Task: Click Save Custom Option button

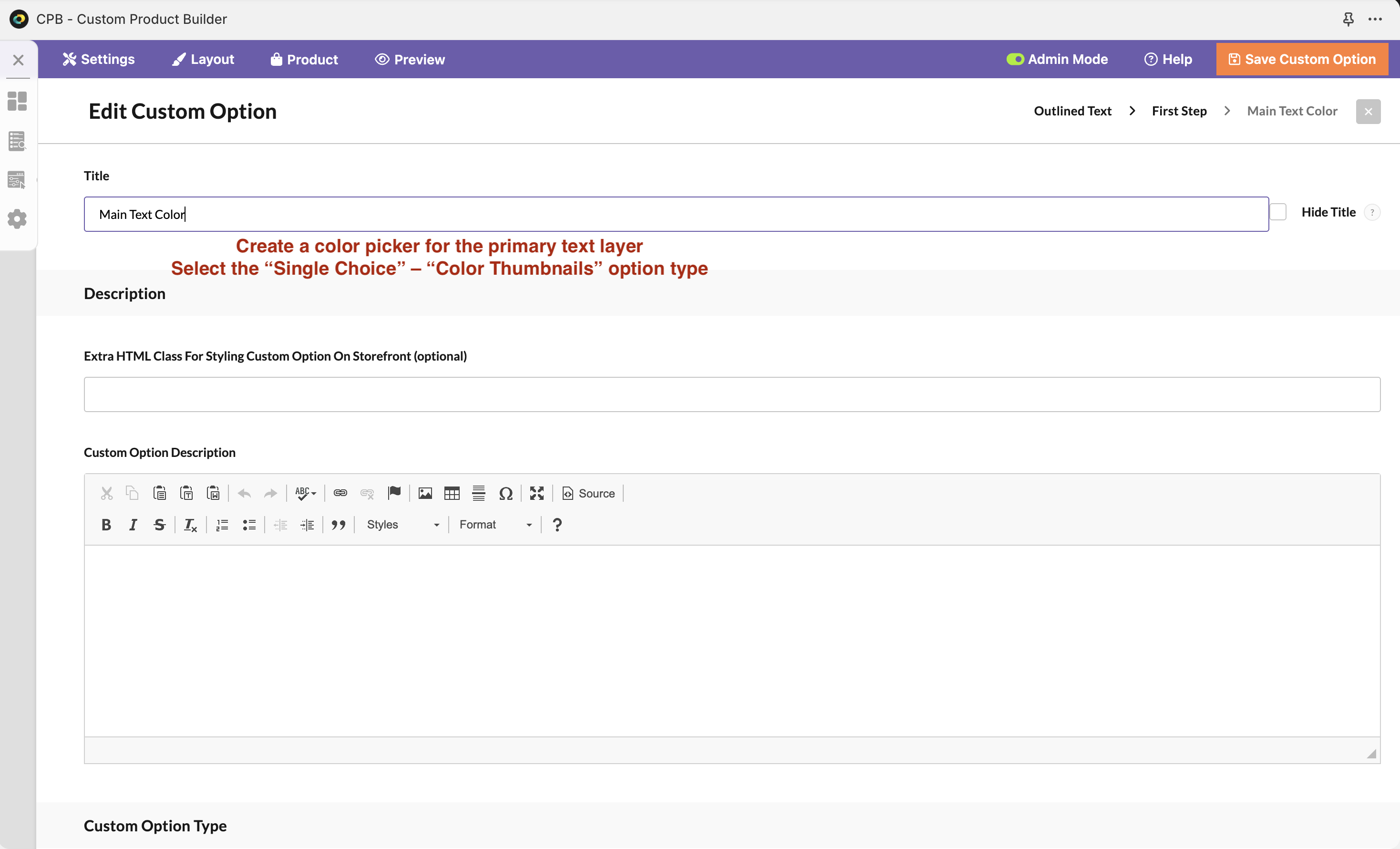Action: 1302,59
